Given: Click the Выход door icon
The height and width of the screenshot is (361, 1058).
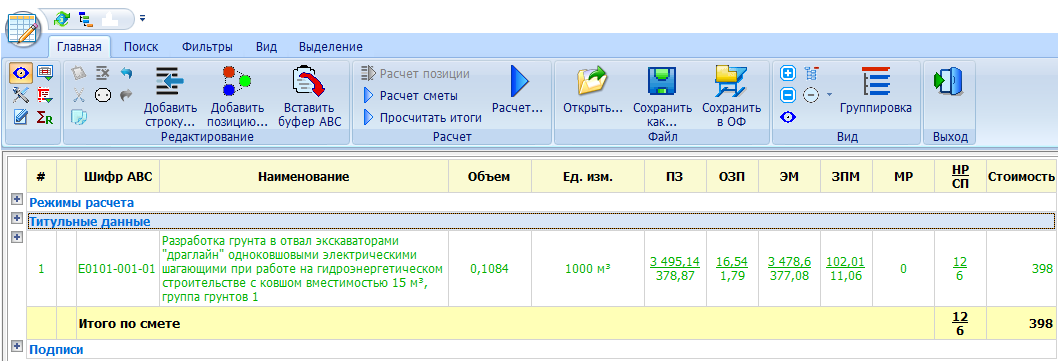Looking at the screenshot, I should (948, 82).
